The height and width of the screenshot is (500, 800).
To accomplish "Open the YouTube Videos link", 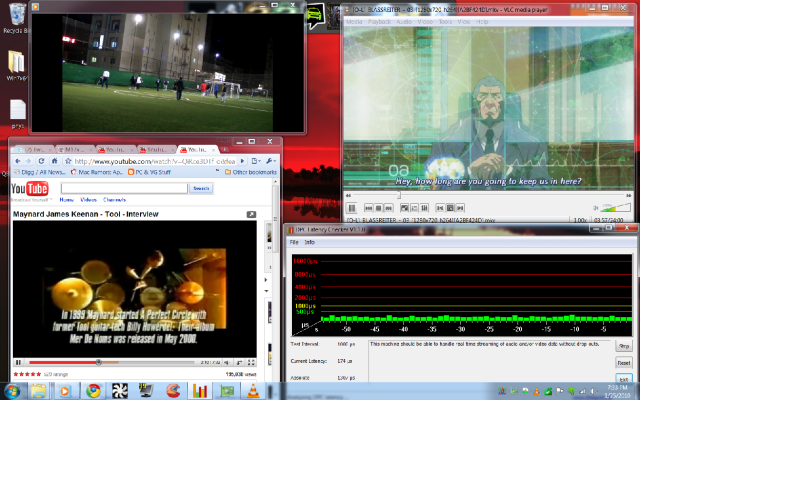I will (89, 200).
